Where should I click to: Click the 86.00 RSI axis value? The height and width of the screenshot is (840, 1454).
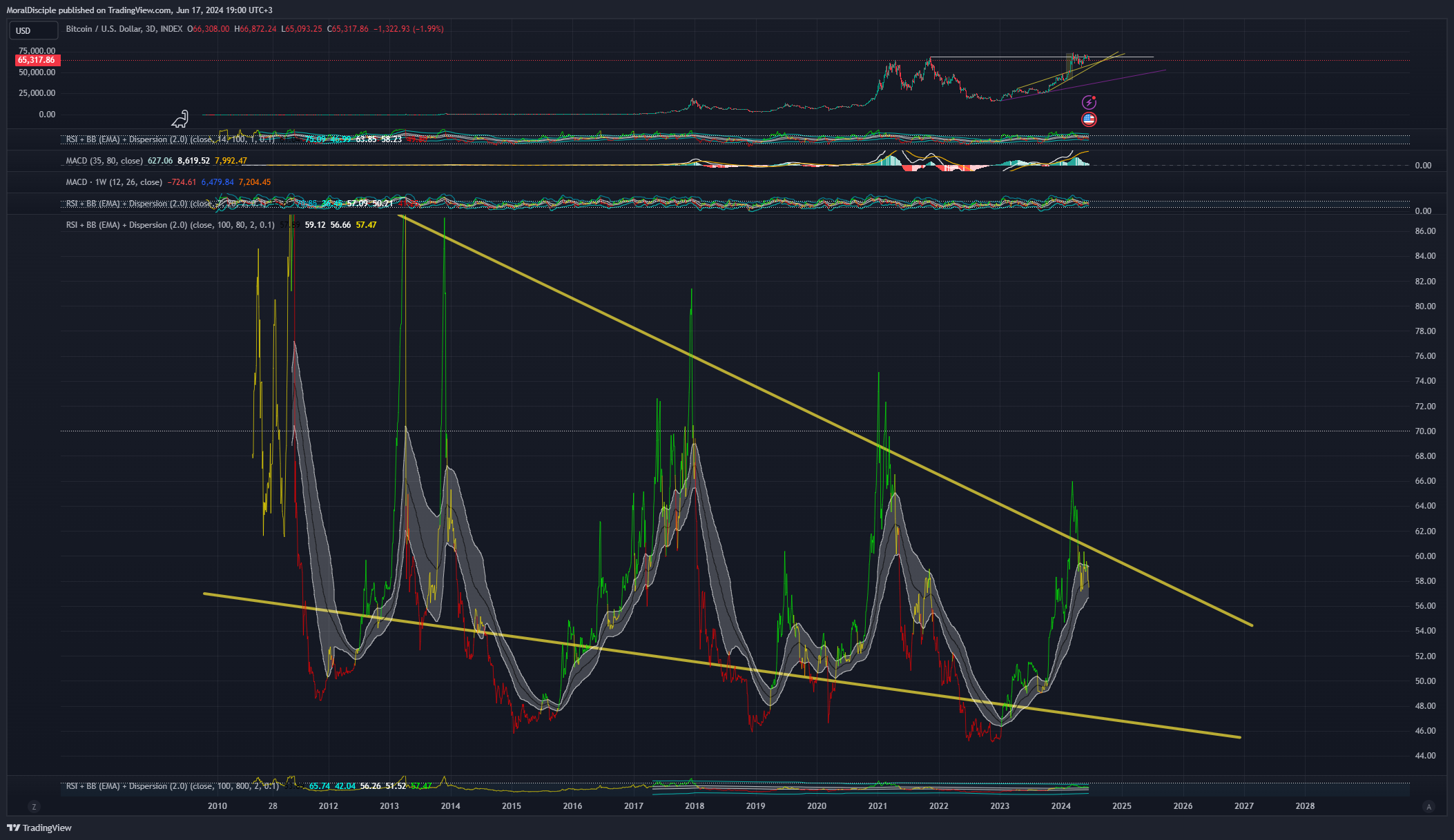coord(1425,231)
